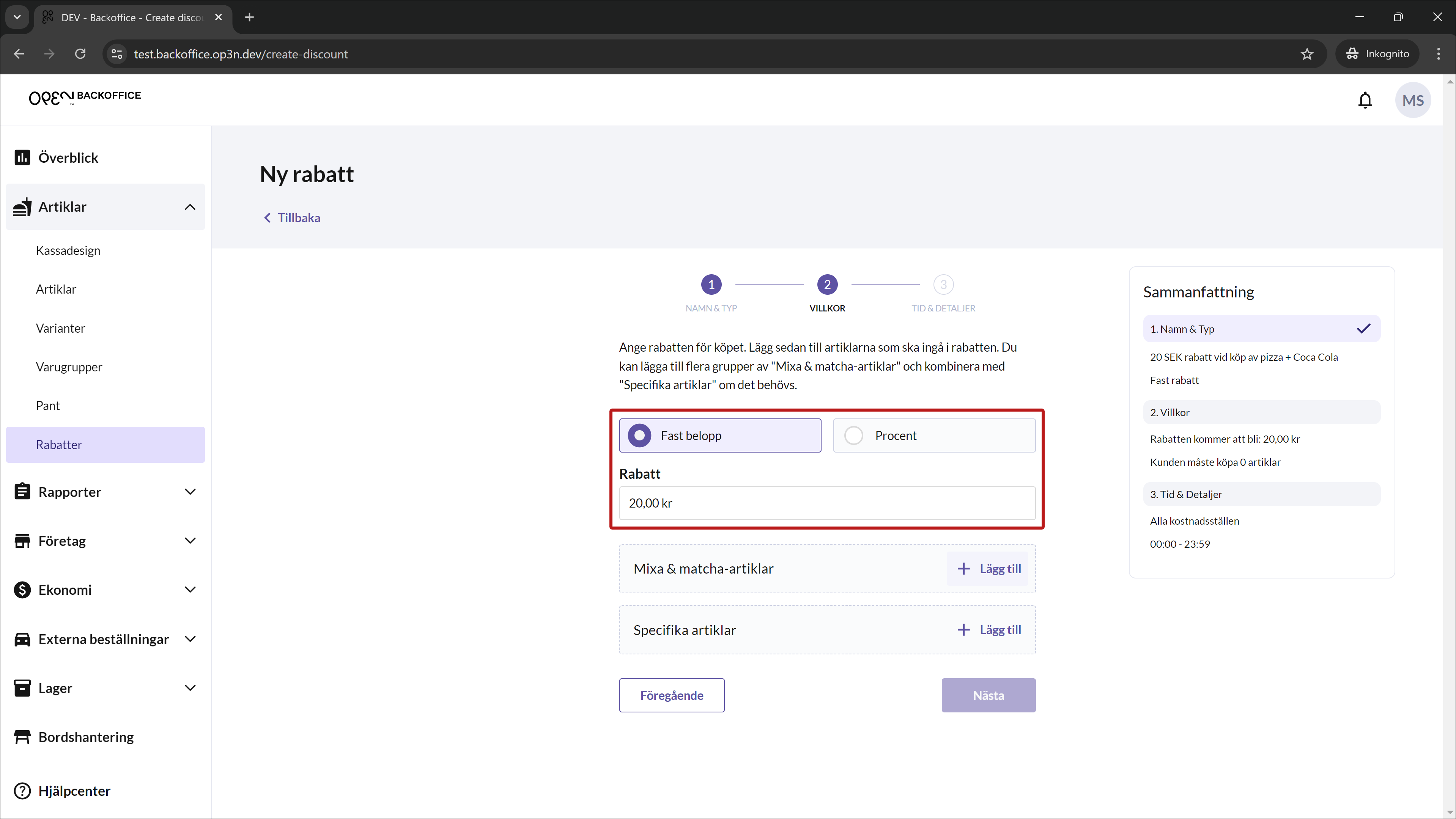Expand the Företag menu section

tap(190, 541)
